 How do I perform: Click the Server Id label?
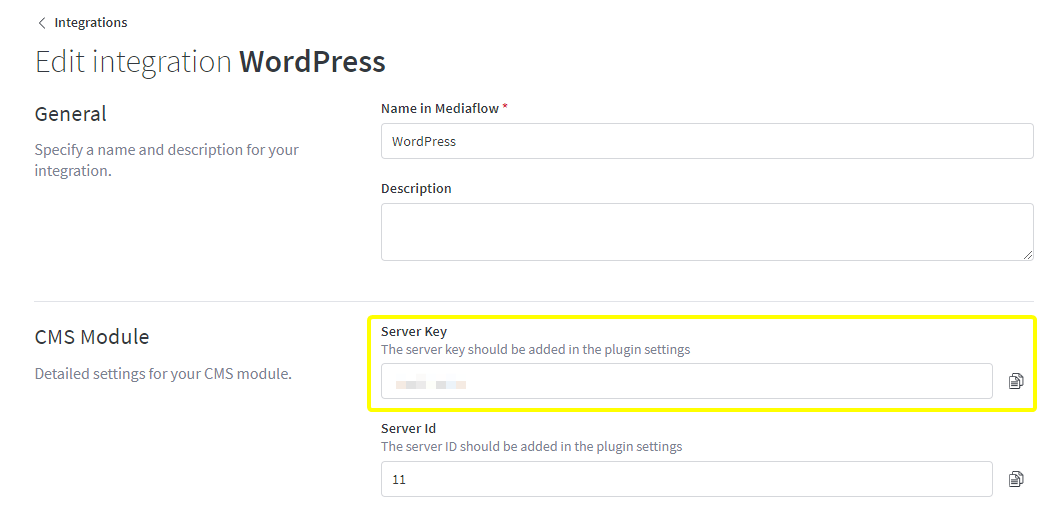click(x=408, y=428)
